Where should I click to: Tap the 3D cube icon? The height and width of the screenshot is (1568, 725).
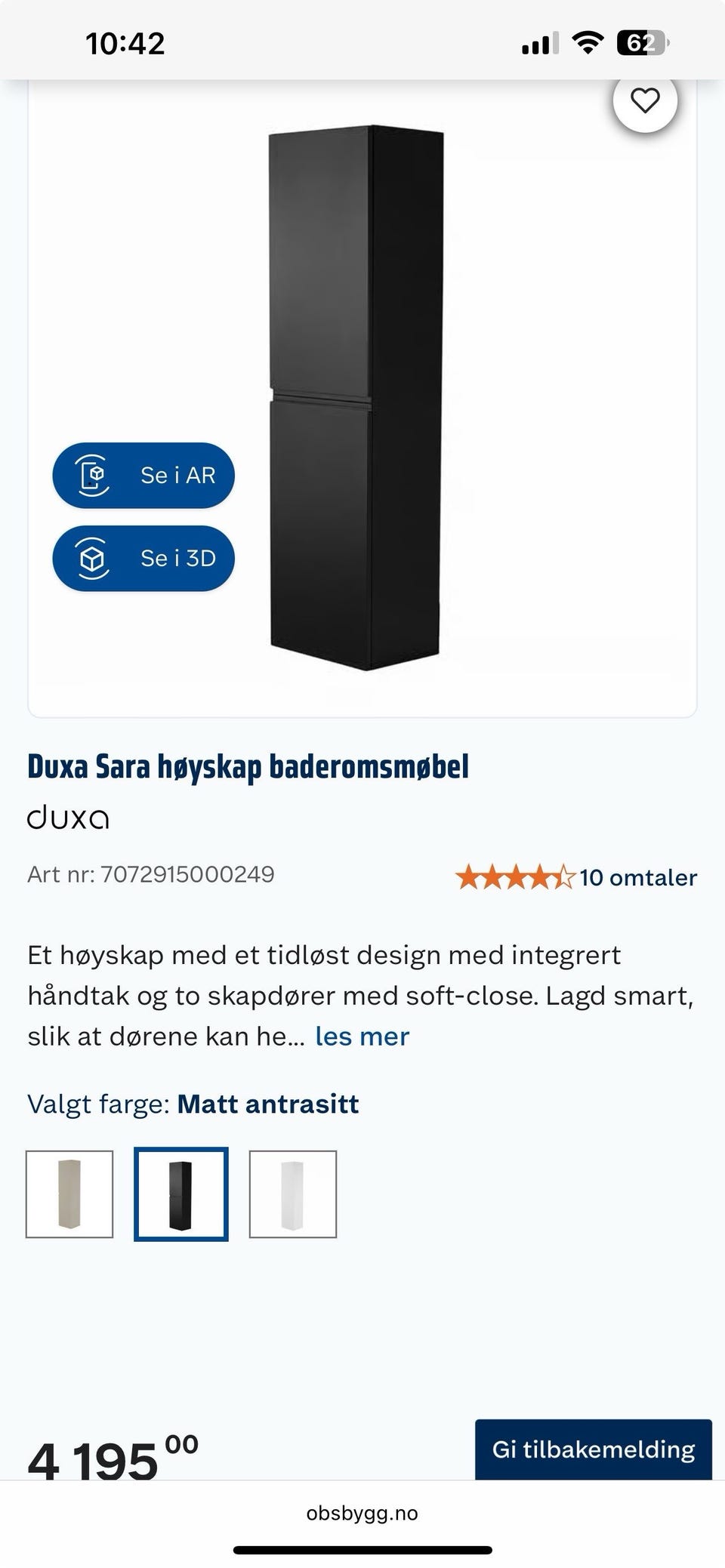pos(93,558)
